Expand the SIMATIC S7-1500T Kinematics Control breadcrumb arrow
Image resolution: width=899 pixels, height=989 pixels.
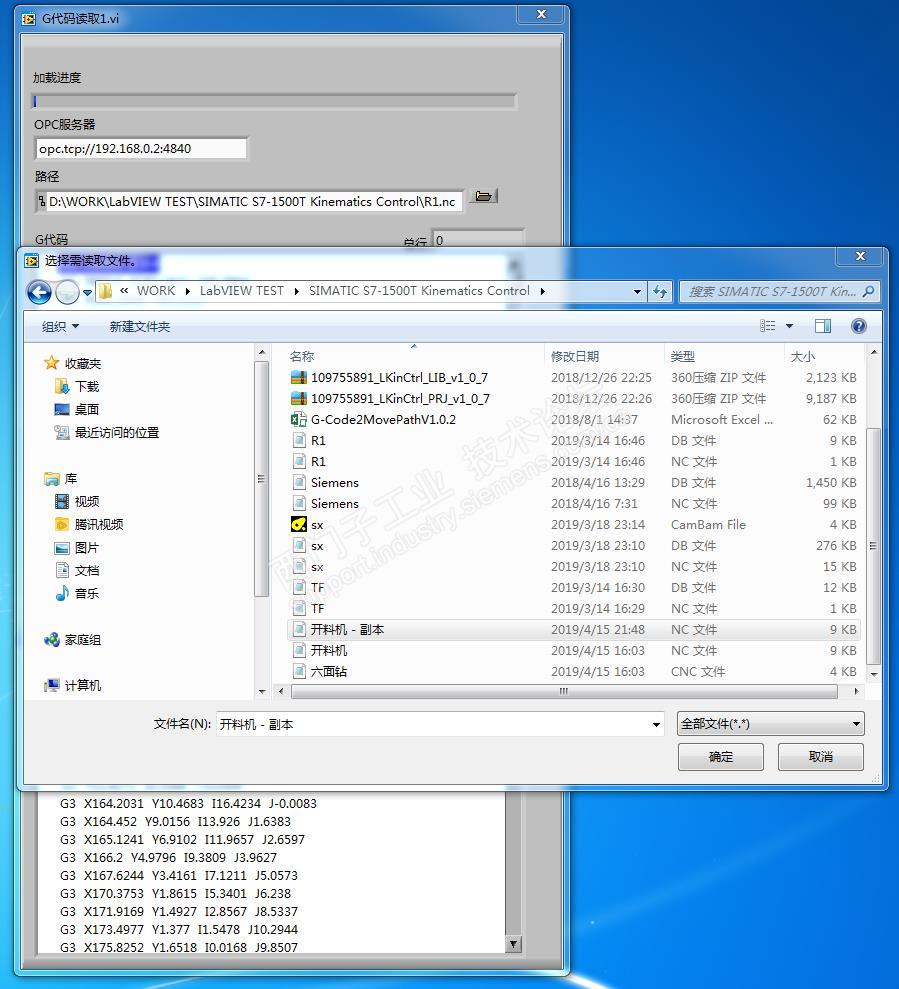tap(543, 291)
